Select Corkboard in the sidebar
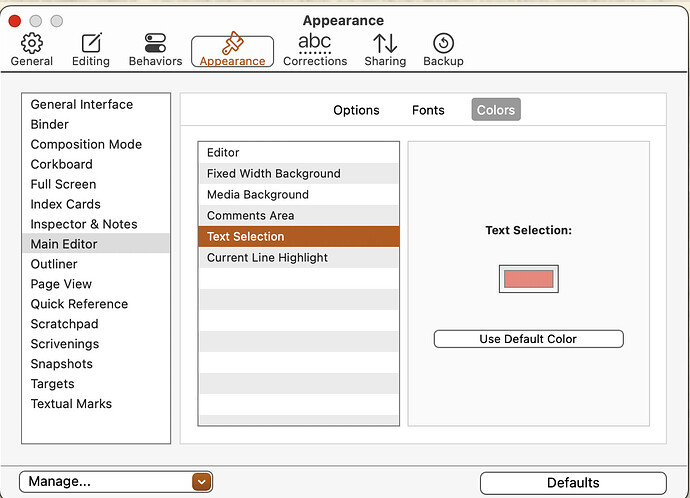This screenshot has width=690, height=498. coord(95,164)
